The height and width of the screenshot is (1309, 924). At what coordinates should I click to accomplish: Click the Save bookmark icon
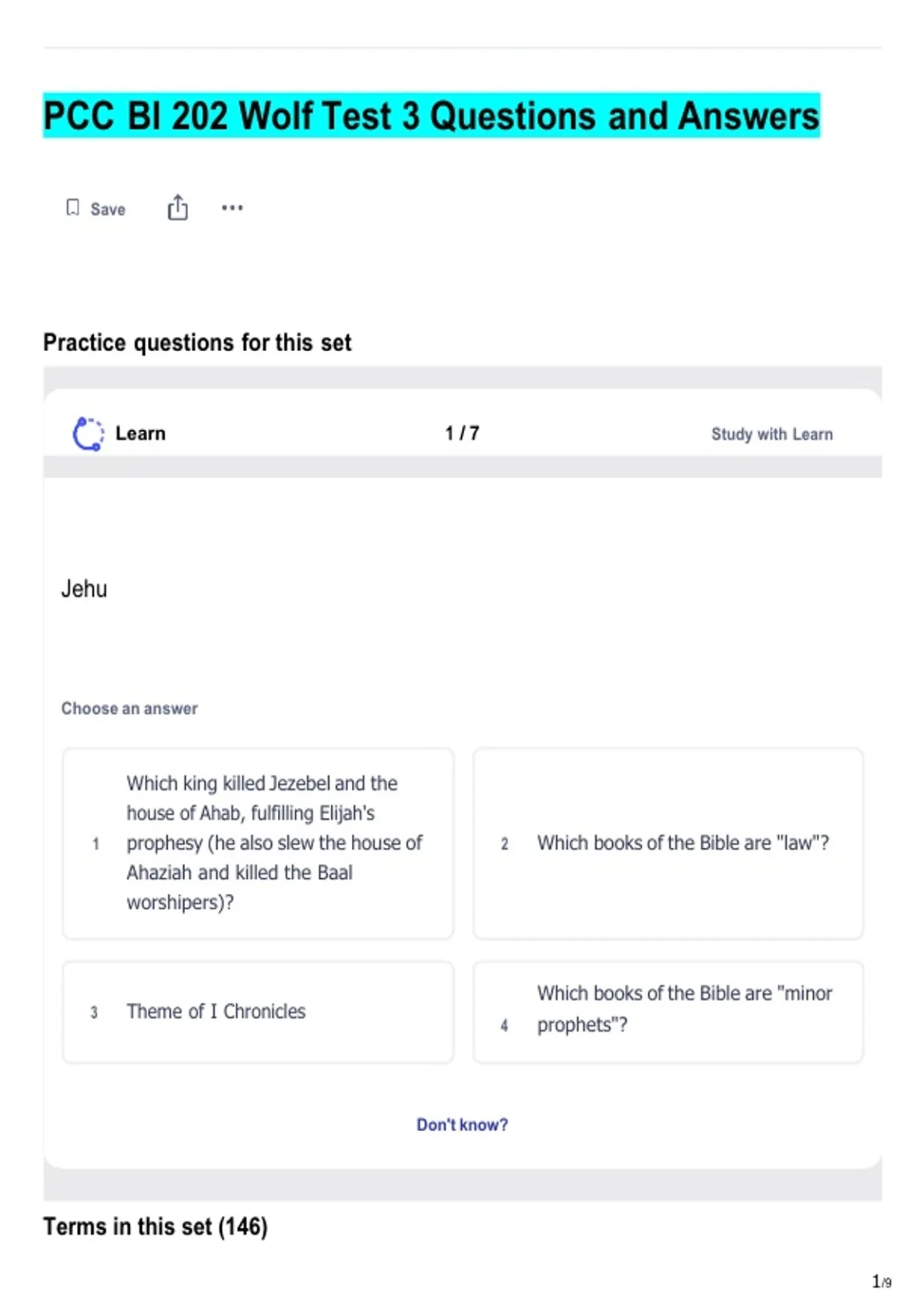click(72, 208)
